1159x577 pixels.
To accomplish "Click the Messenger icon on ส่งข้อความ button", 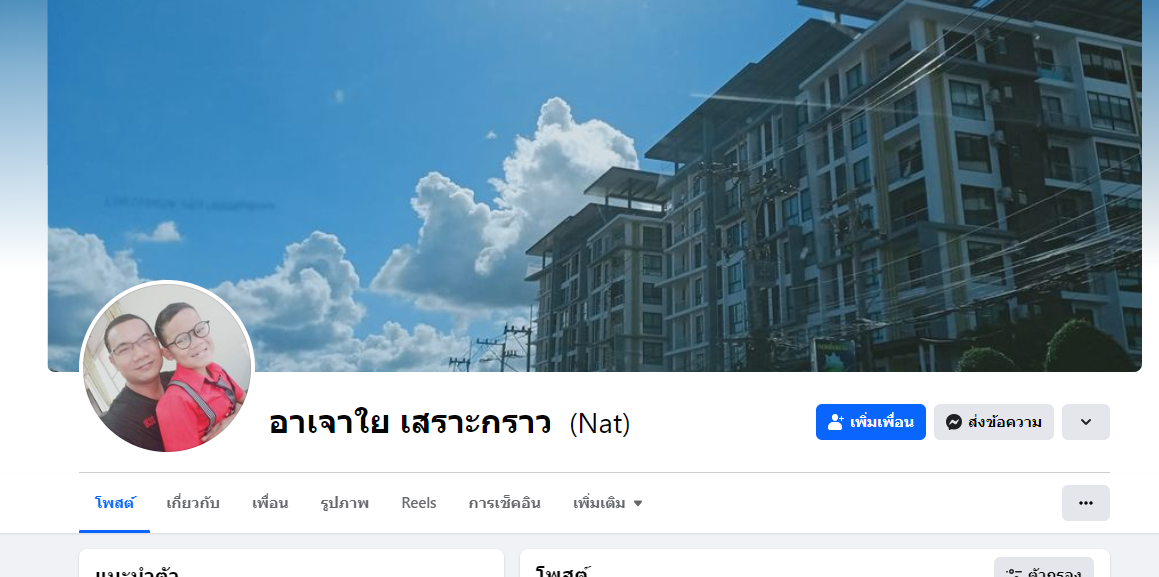I will tap(954, 422).
